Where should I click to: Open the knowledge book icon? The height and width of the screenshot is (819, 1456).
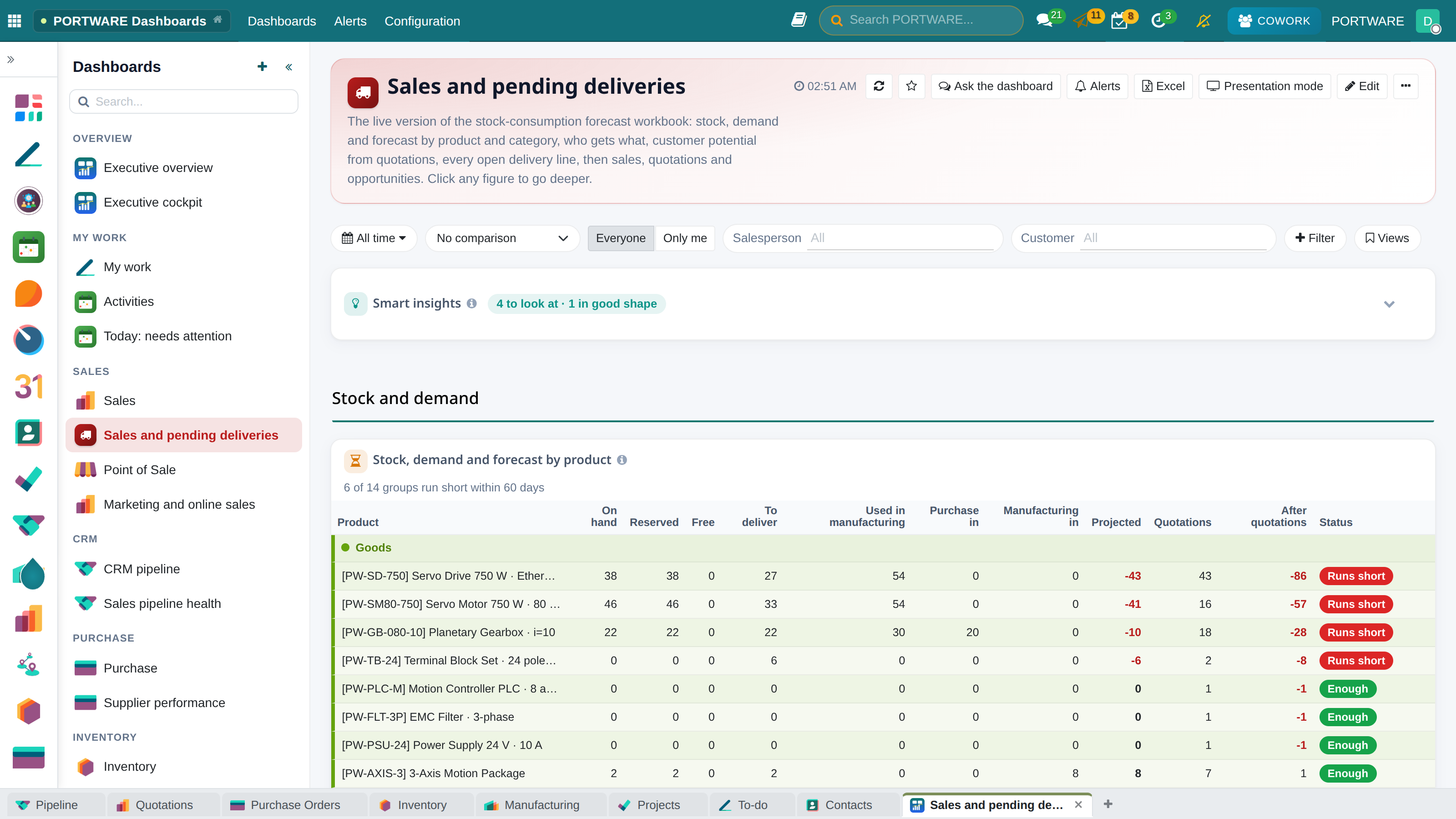coord(798,20)
